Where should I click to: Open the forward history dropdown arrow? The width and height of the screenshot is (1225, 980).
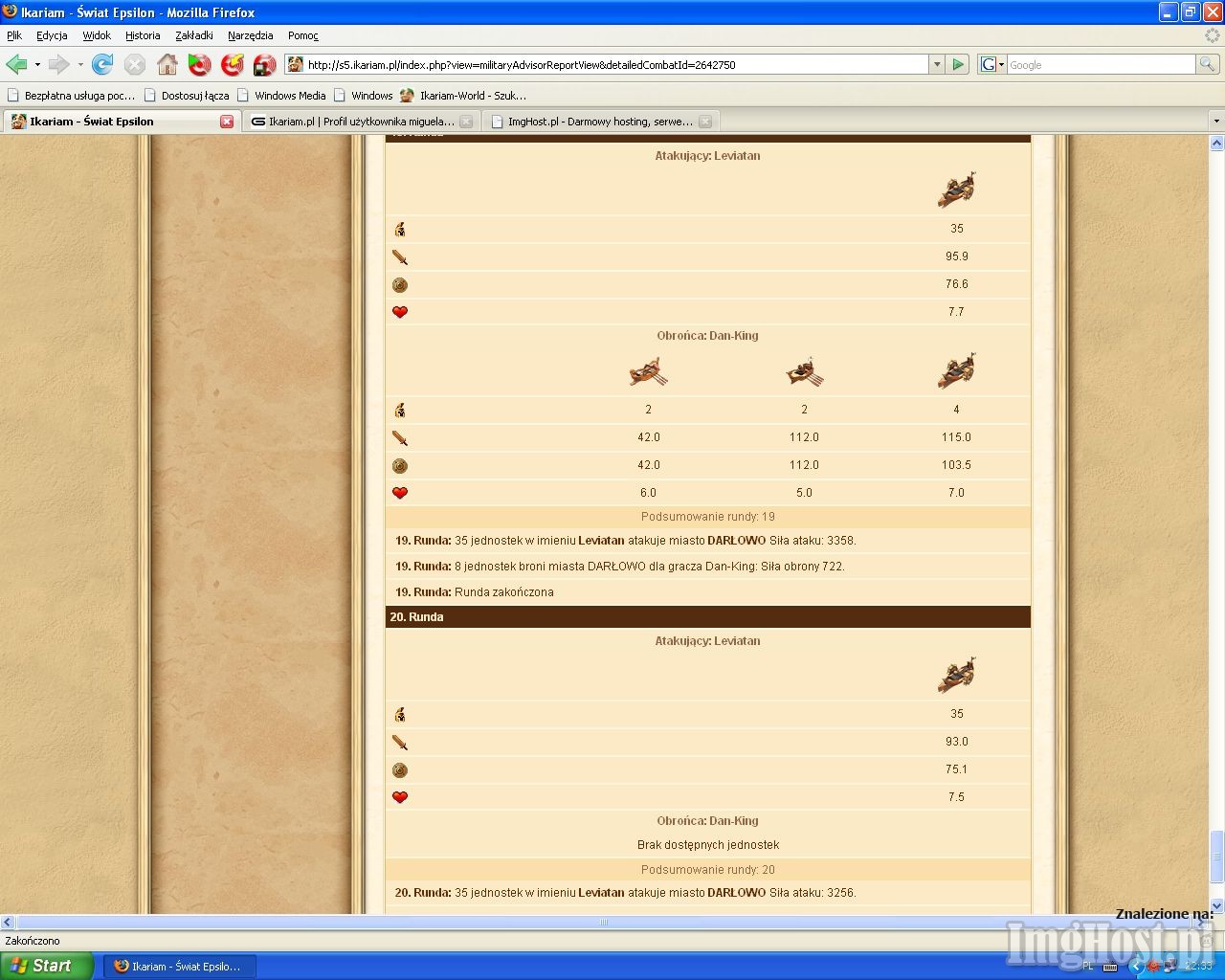click(x=79, y=64)
